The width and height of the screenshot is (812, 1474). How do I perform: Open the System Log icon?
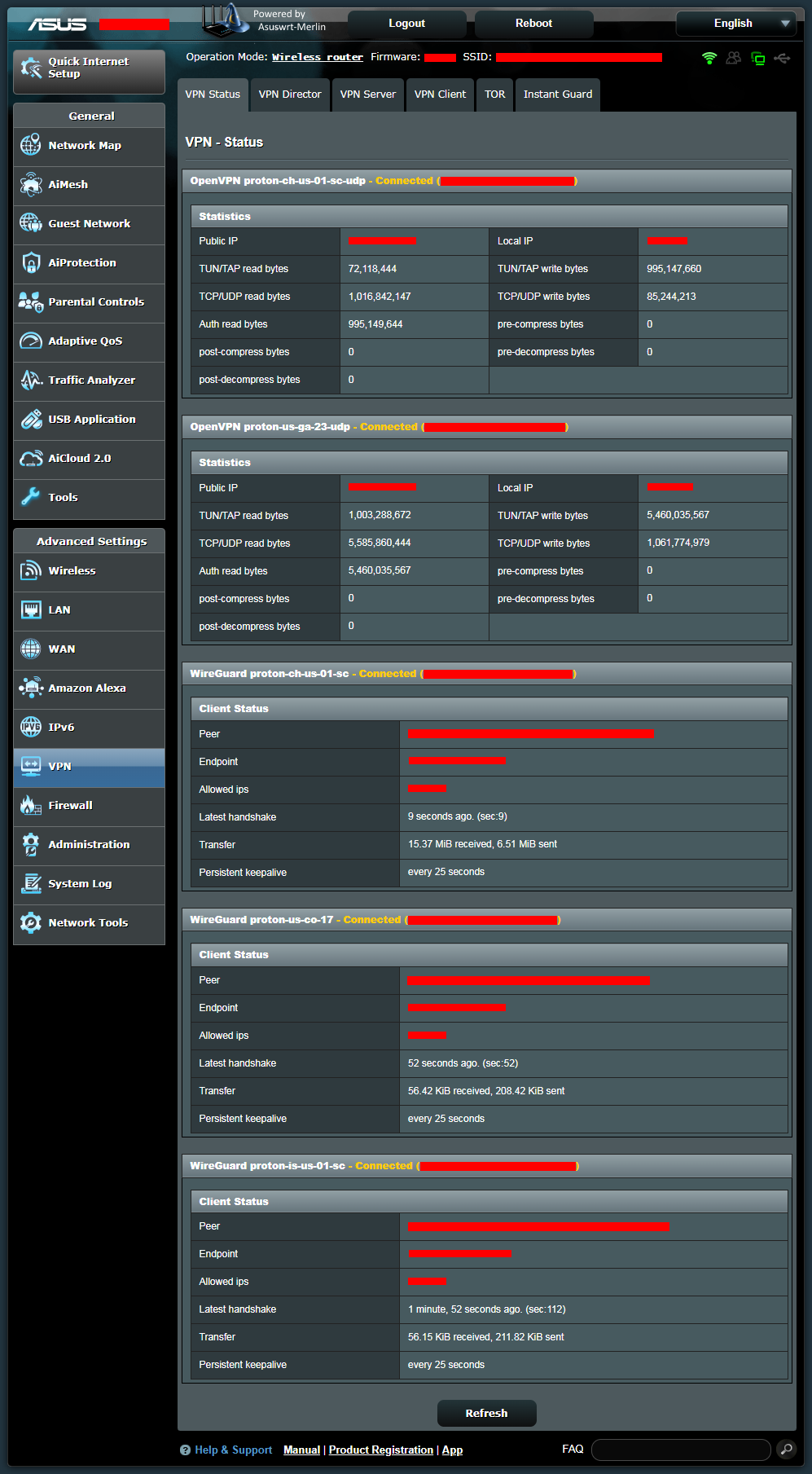(x=31, y=883)
